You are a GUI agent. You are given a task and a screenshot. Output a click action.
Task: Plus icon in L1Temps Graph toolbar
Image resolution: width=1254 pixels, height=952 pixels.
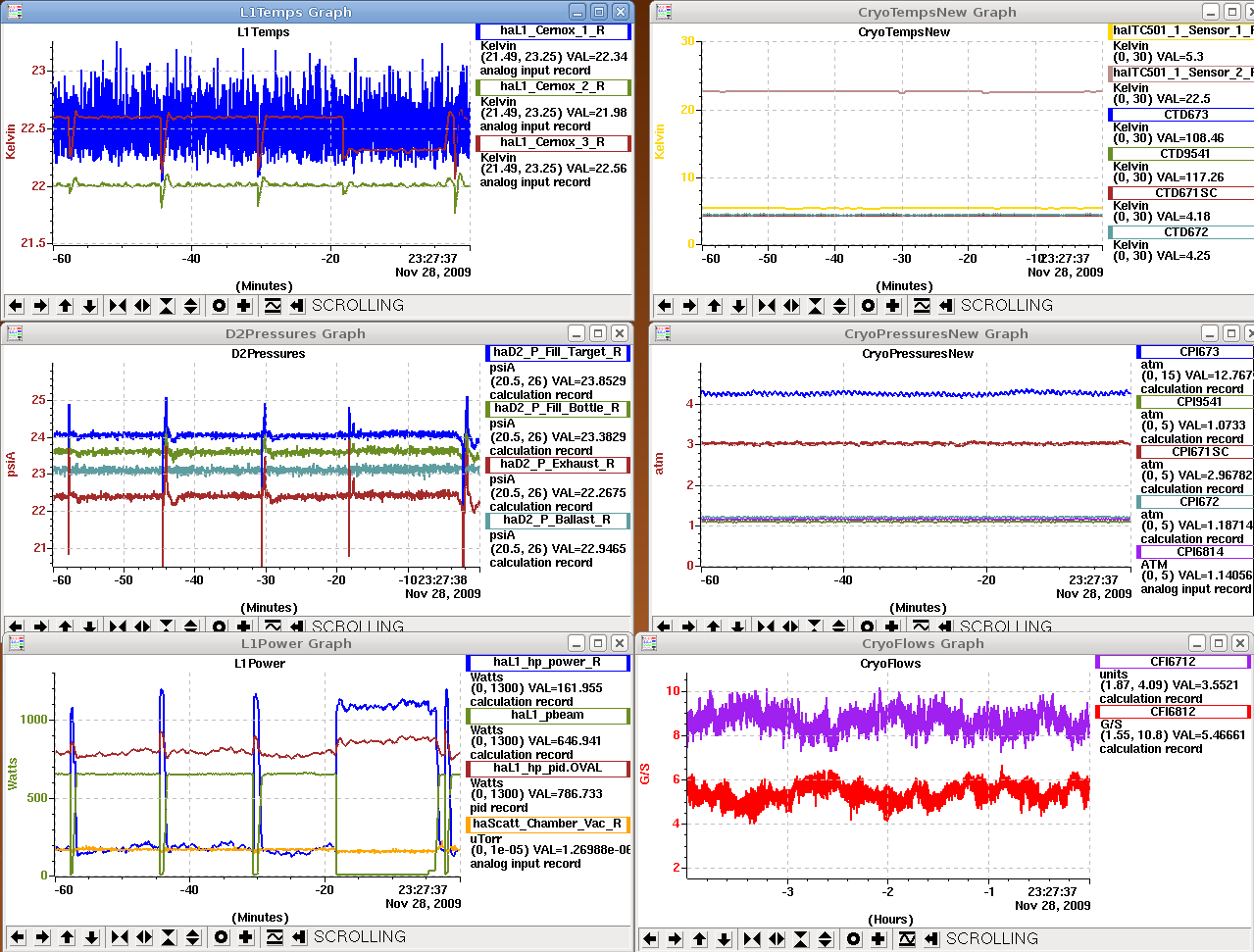tap(244, 306)
